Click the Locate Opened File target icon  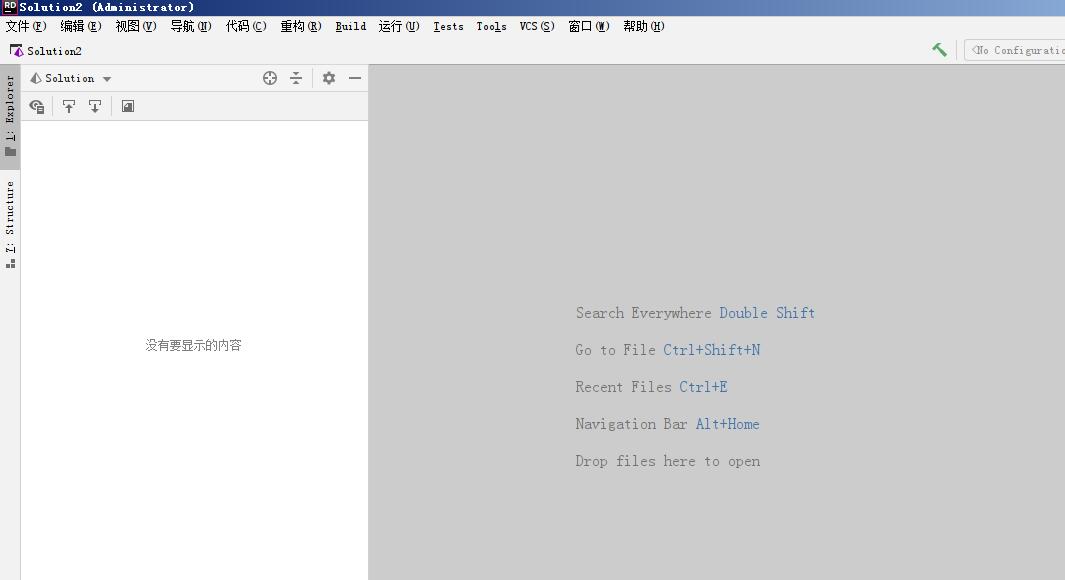coord(270,77)
